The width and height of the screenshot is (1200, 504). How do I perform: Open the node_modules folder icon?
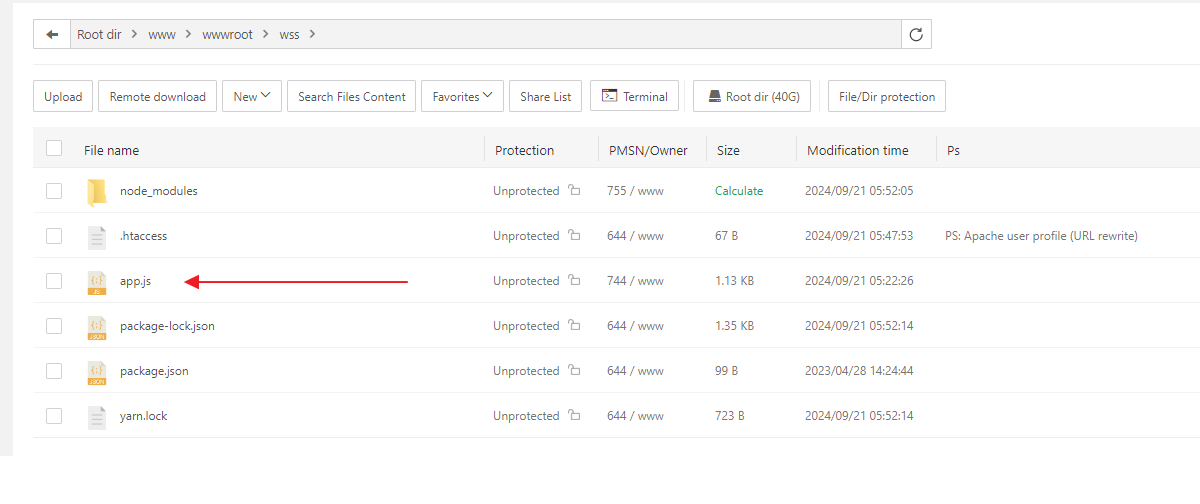coord(96,191)
